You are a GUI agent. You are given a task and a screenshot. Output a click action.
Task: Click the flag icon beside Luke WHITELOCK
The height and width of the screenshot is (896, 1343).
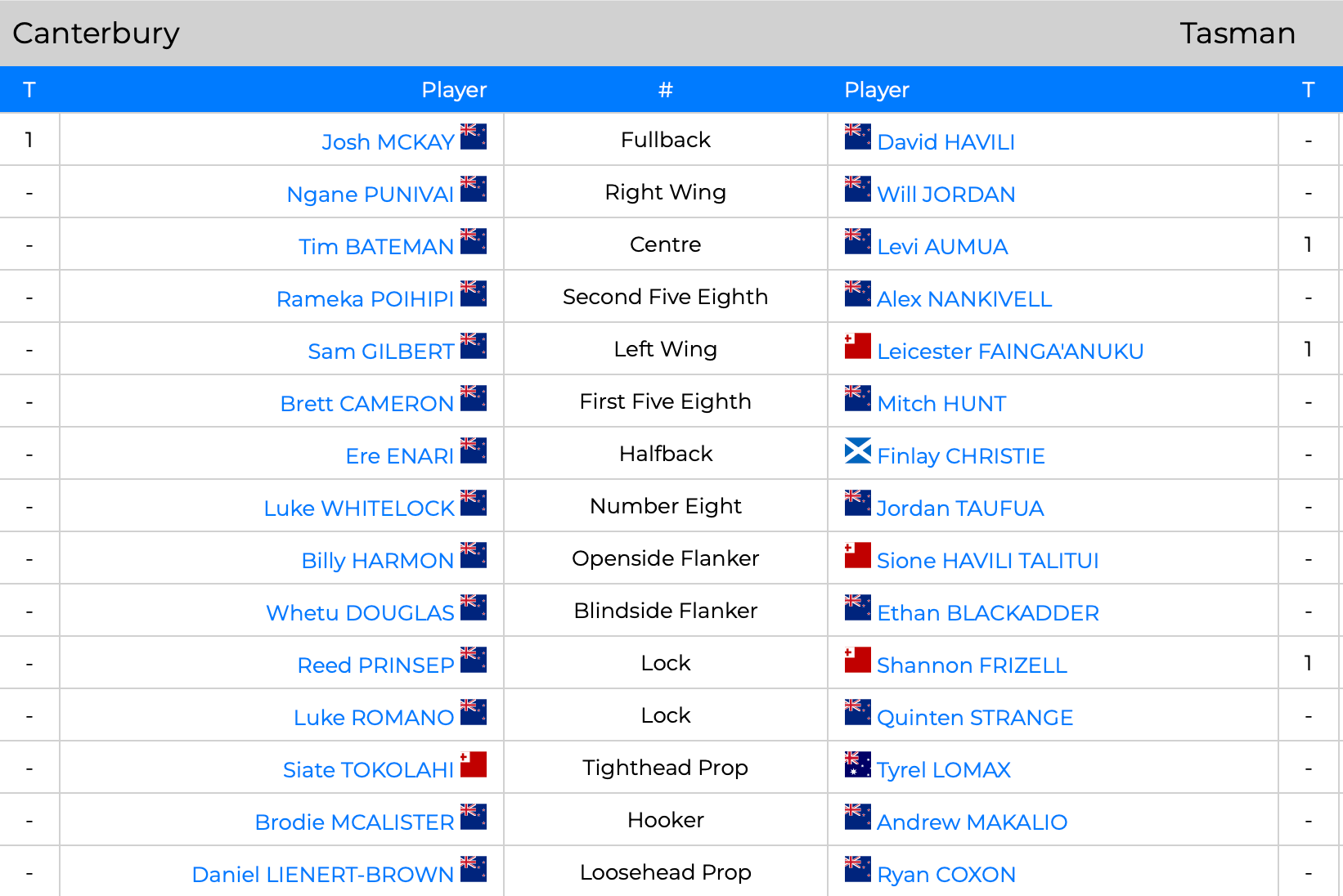point(474,503)
